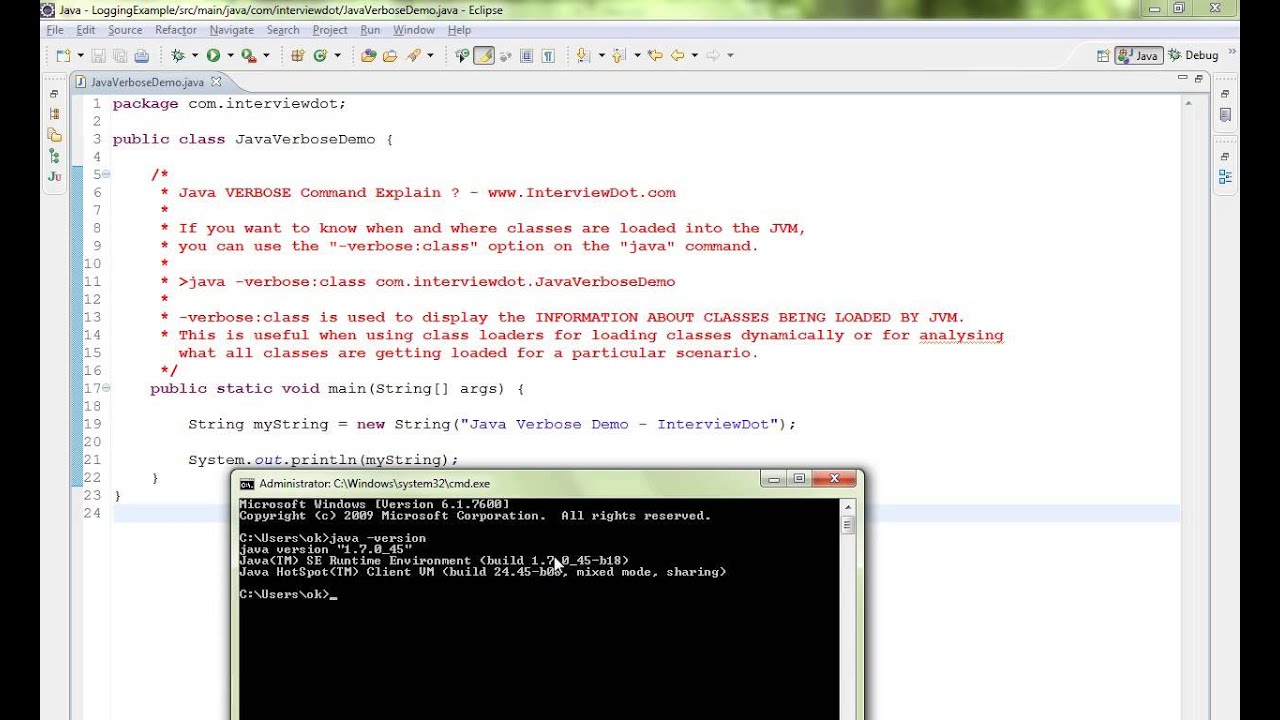Toggle Mark Occurrences highlighter icon
The image size is (1280, 720).
(x=484, y=56)
